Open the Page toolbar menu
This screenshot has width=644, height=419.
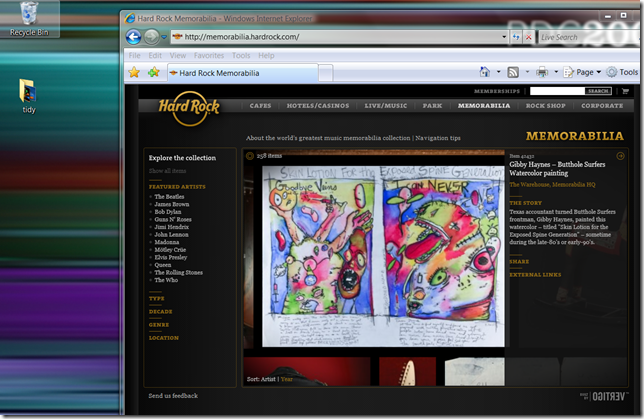(x=582, y=72)
